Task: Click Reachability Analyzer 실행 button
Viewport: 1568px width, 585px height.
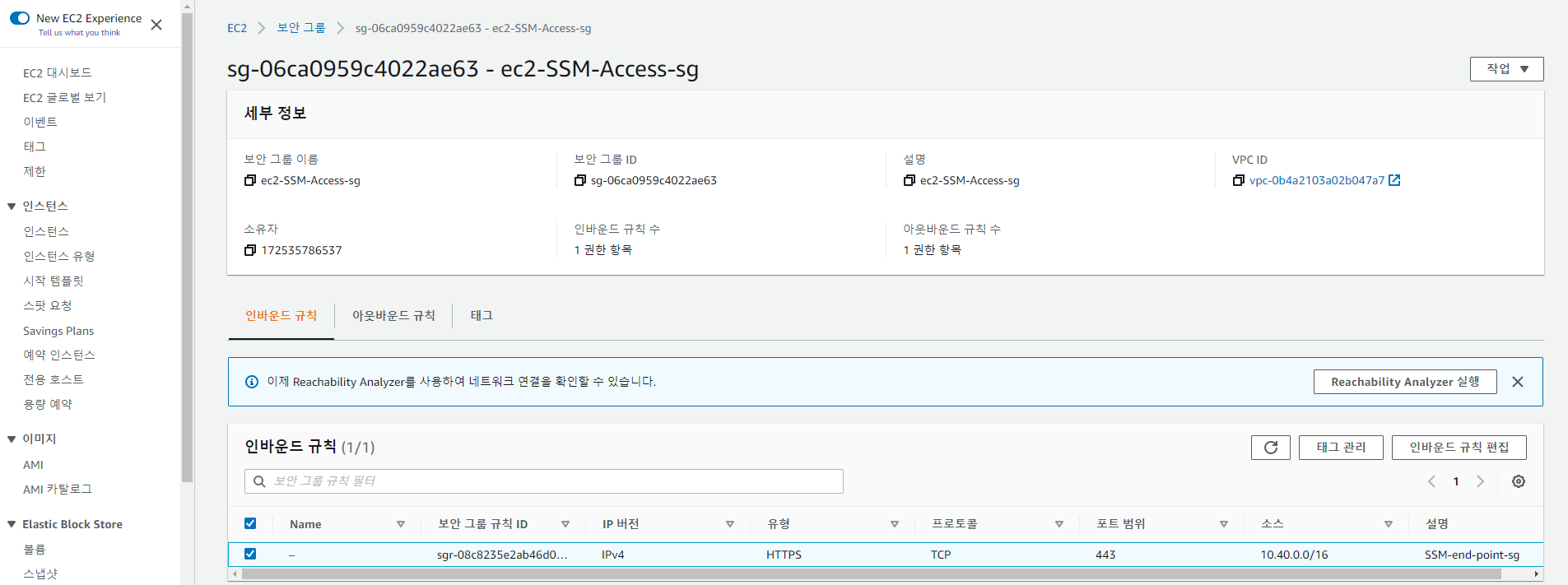Action: pyautogui.click(x=1405, y=382)
